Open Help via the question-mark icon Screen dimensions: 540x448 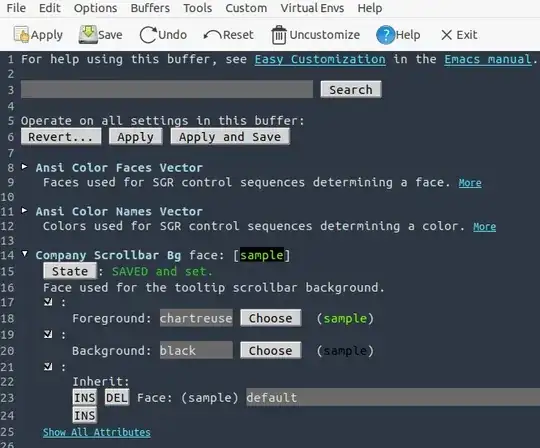385,35
